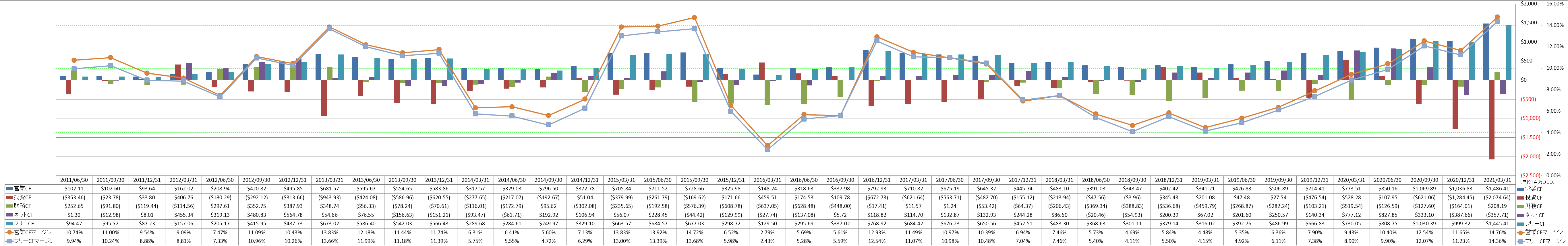
Task: Click the $673.02 フリーCF cell
Action: (329, 224)
